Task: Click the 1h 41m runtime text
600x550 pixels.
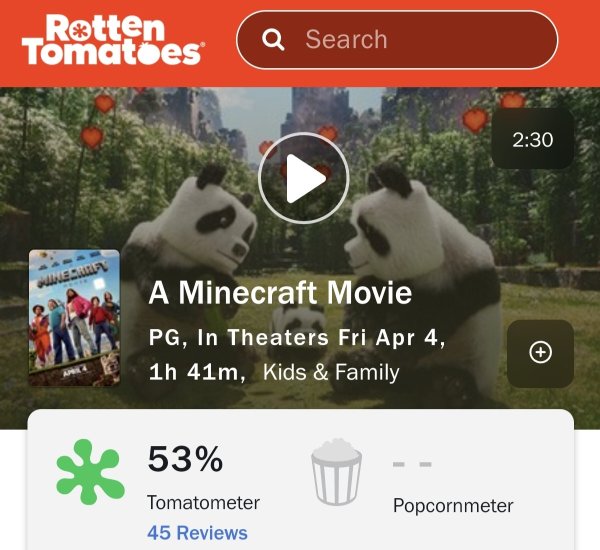Action: (197, 372)
